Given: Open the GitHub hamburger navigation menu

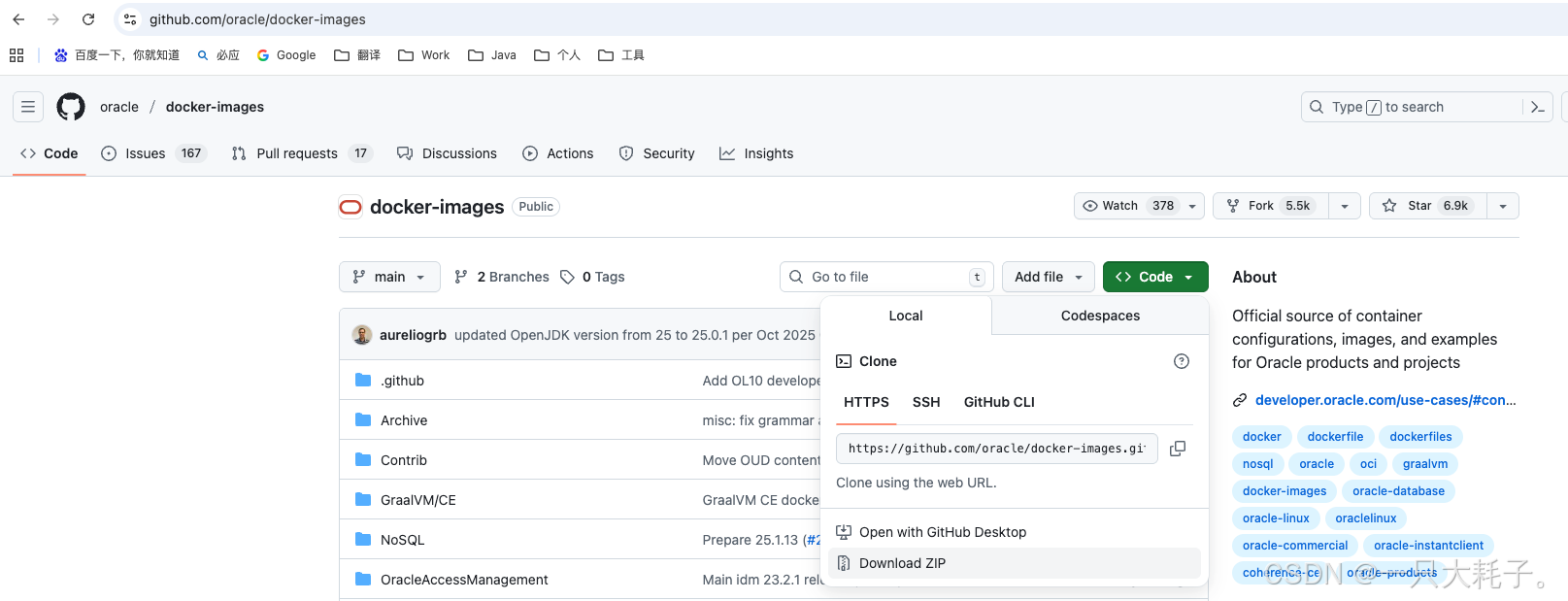Looking at the screenshot, I should tap(28, 107).
